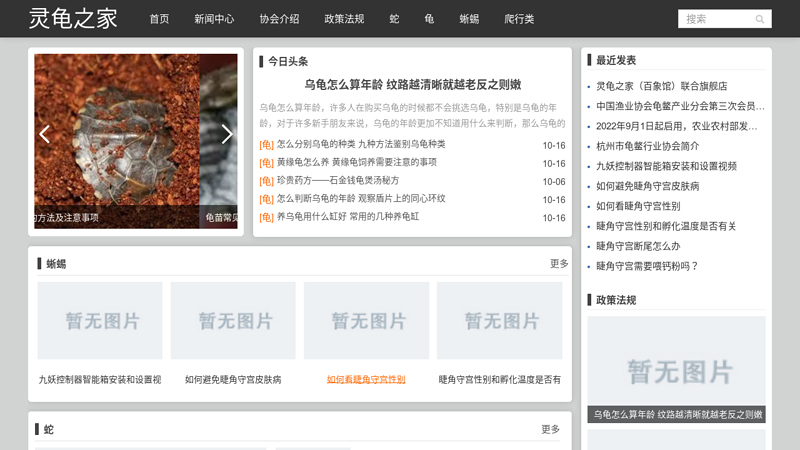The height and width of the screenshot is (450, 800).
Task: Open 中国渔业协会龟鳖产业分会第三次会员 link
Action: coord(680,106)
